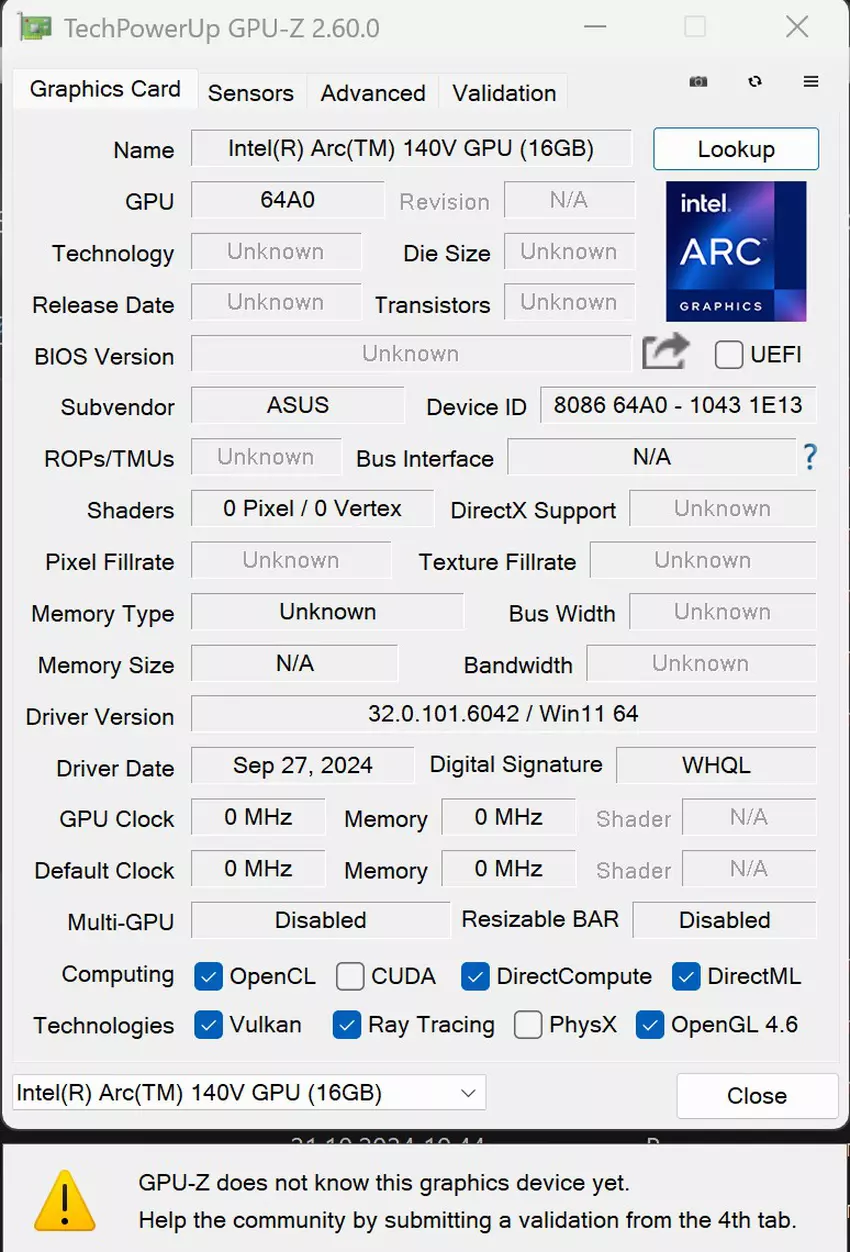The width and height of the screenshot is (850, 1252).
Task: Toggle the UEFI checkbox
Action: 729,355
